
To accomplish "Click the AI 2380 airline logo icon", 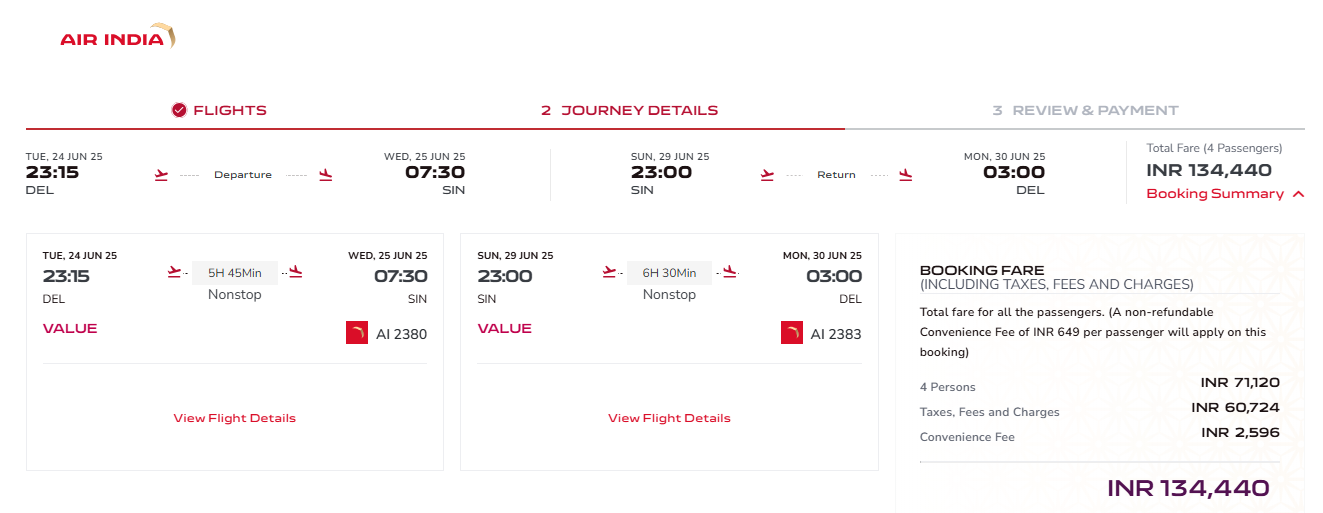I will pyautogui.click(x=357, y=333).
